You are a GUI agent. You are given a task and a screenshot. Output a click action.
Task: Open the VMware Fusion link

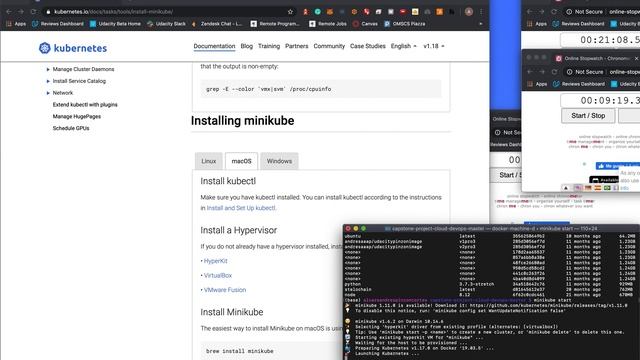pos(225,290)
